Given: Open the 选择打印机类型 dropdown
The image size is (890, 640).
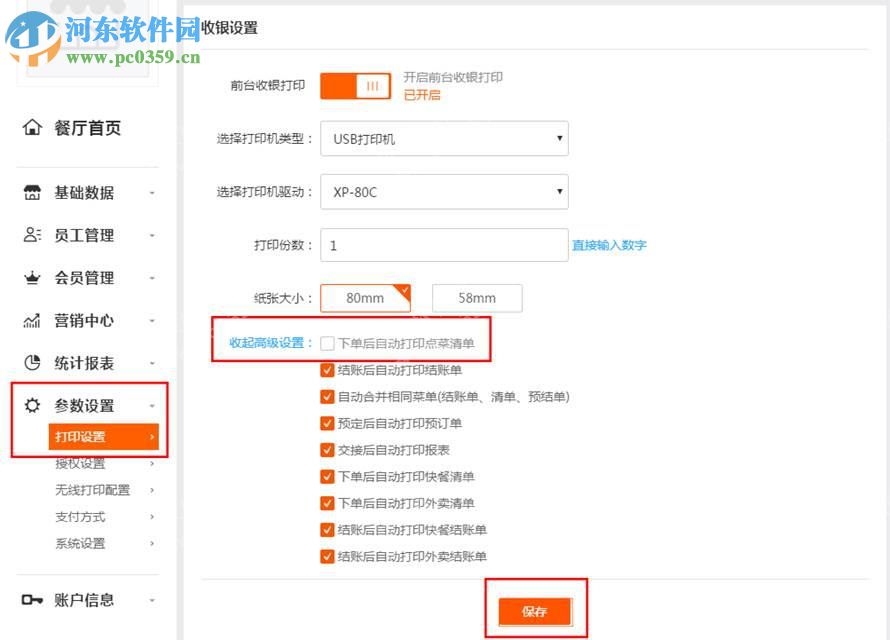Looking at the screenshot, I should coord(444,139).
